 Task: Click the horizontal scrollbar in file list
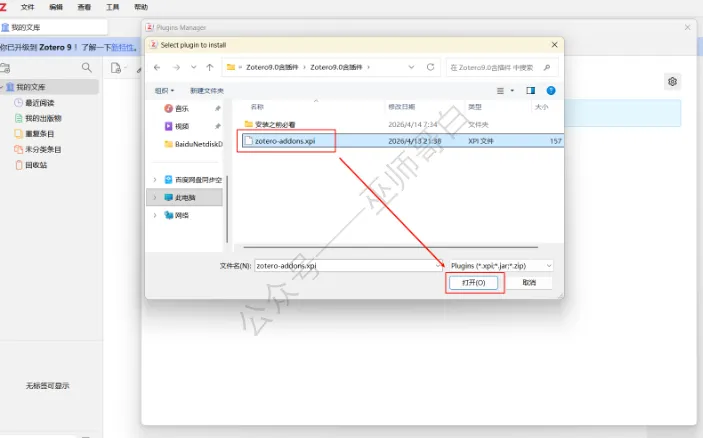tap(390, 247)
